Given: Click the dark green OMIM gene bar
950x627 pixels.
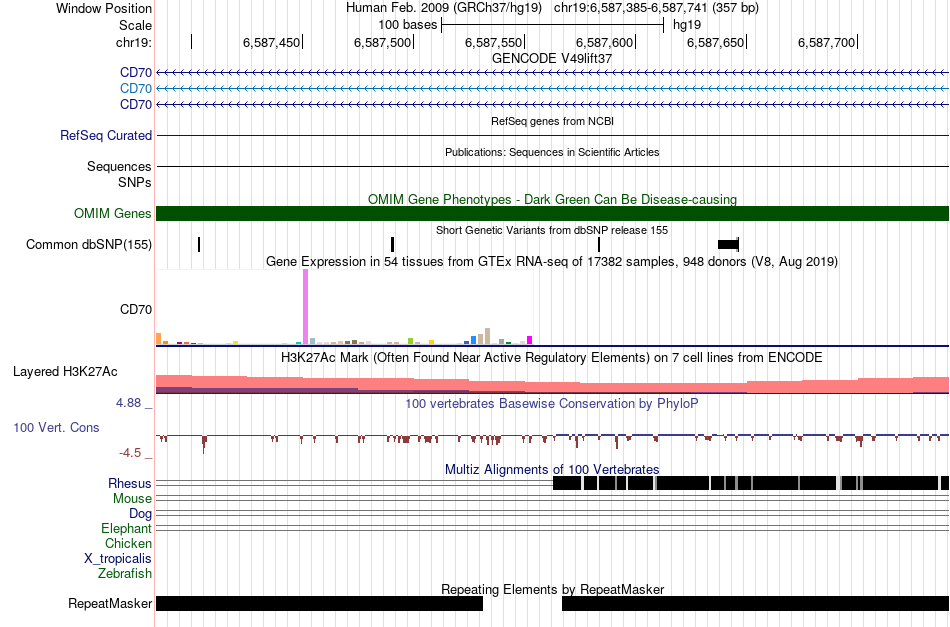Looking at the screenshot, I should pos(552,213).
